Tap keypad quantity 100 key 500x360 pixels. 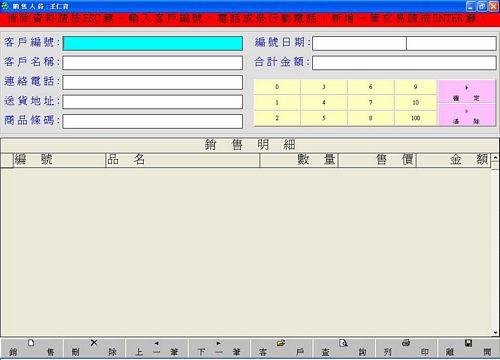[415, 118]
